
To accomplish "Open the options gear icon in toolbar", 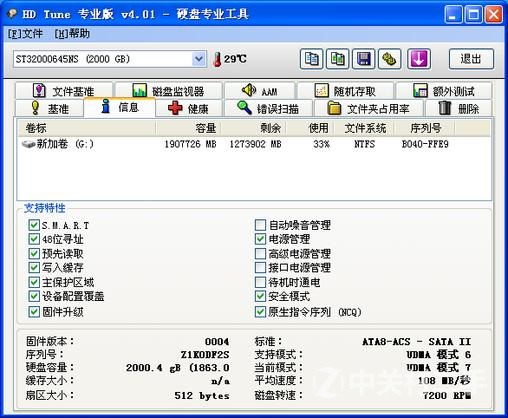I will [389, 59].
